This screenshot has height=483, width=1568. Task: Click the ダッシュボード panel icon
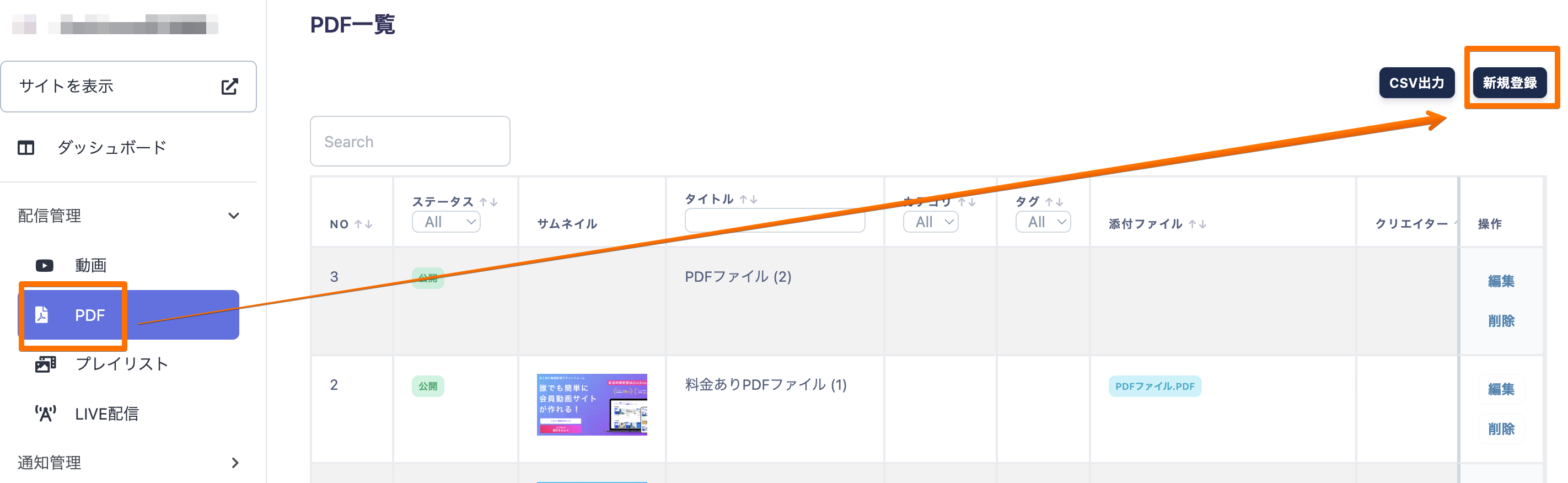25,147
